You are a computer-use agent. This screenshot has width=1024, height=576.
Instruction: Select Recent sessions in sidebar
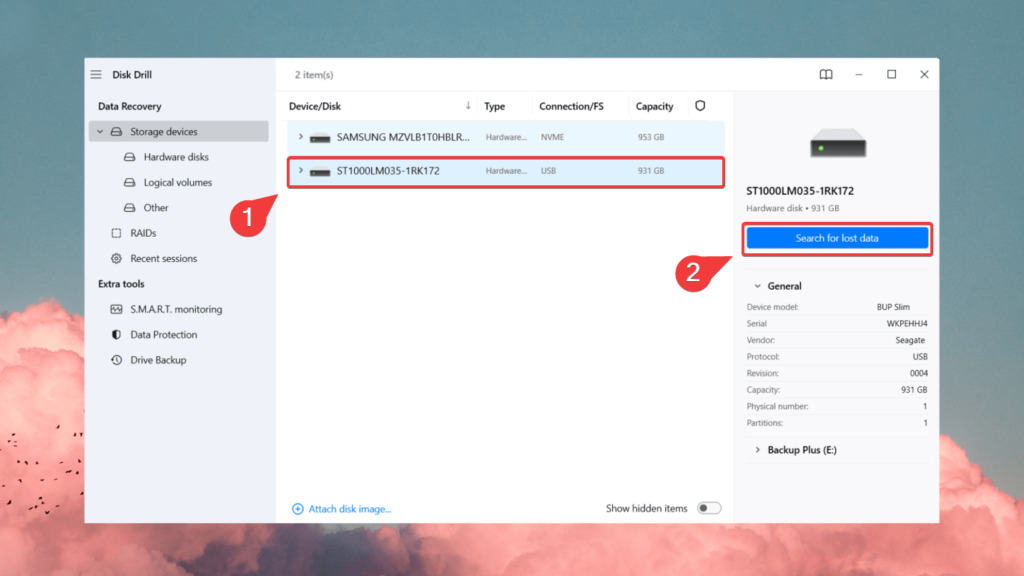[x=163, y=259]
